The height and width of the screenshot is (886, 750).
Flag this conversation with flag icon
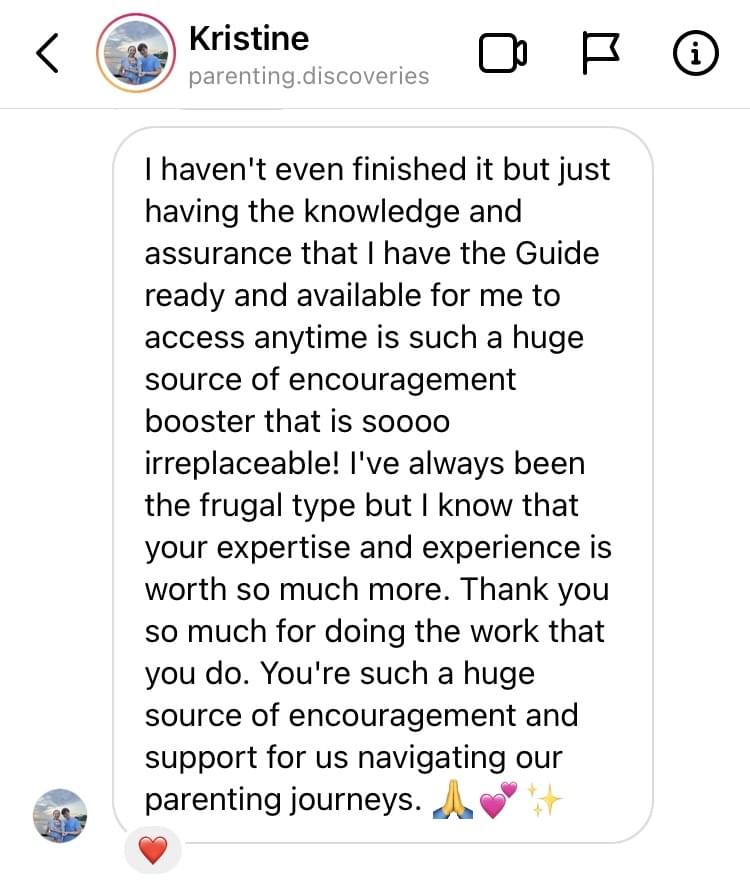pyautogui.click(x=600, y=54)
